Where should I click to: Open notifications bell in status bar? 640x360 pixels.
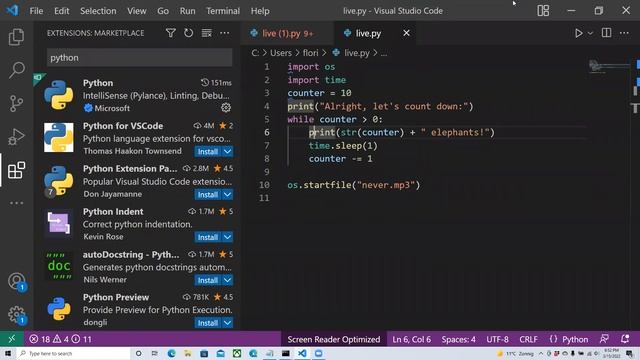tap(624, 339)
